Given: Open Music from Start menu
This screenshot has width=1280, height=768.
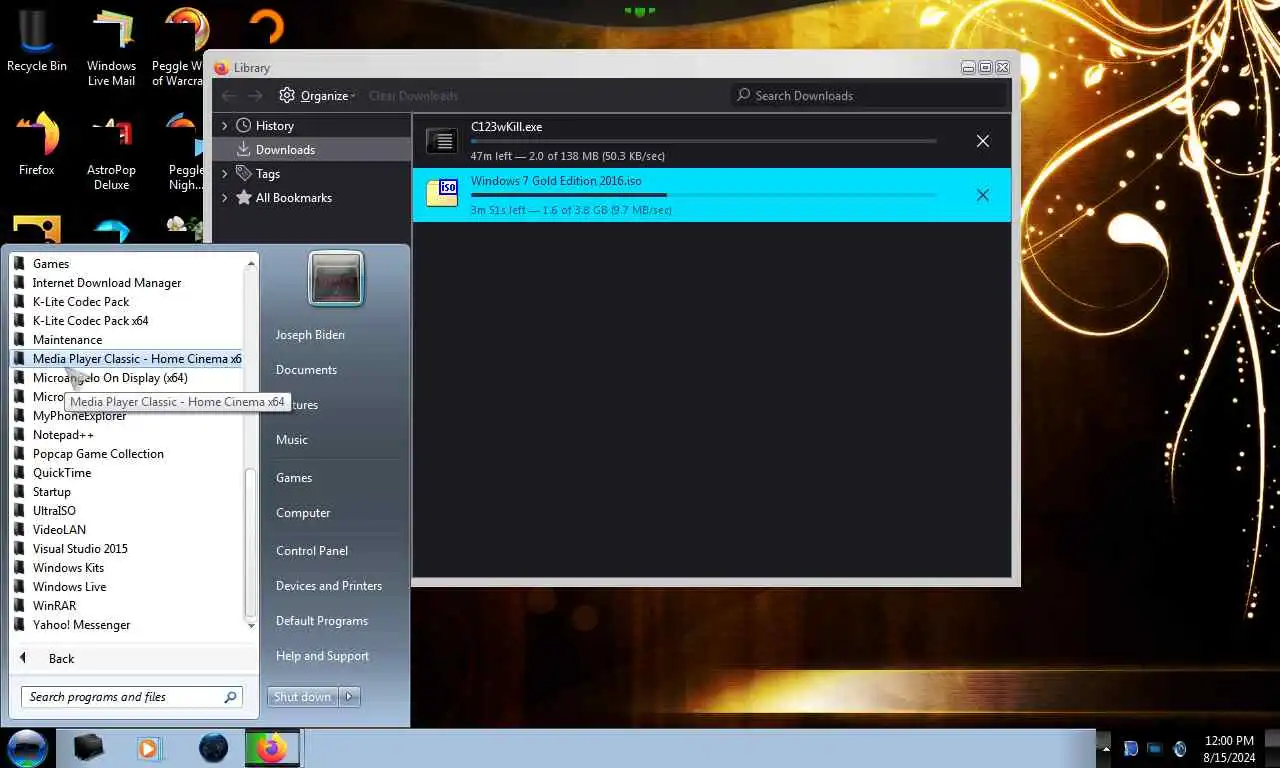Looking at the screenshot, I should tap(292, 440).
